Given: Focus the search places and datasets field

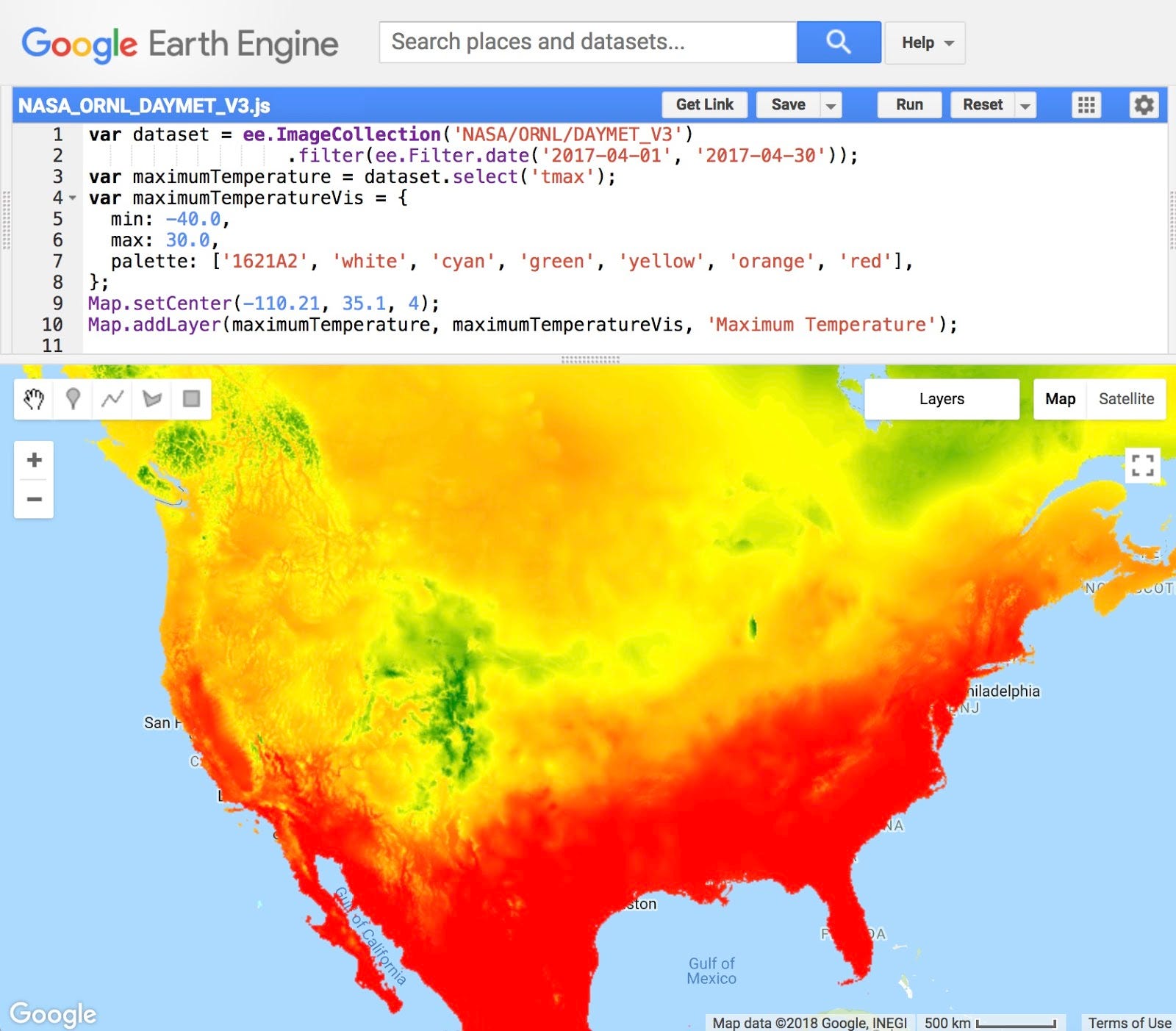Looking at the screenshot, I should [x=588, y=42].
